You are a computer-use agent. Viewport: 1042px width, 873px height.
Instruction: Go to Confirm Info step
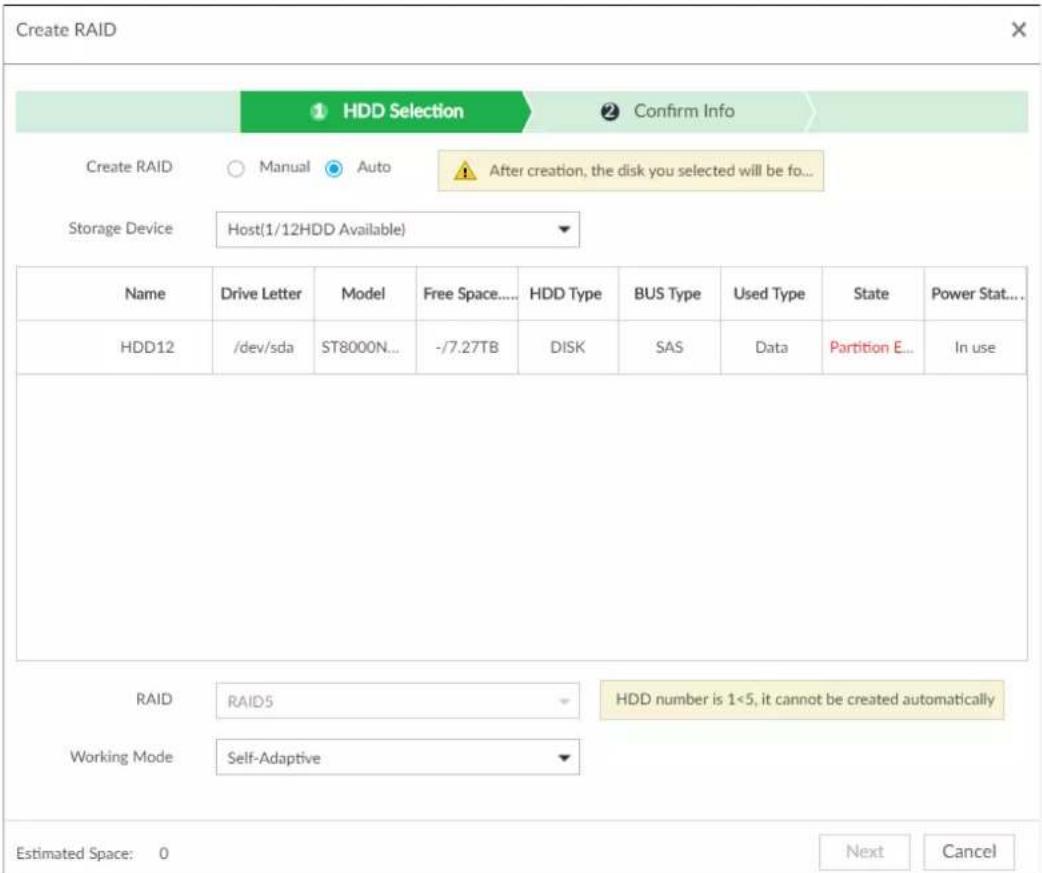coord(668,112)
